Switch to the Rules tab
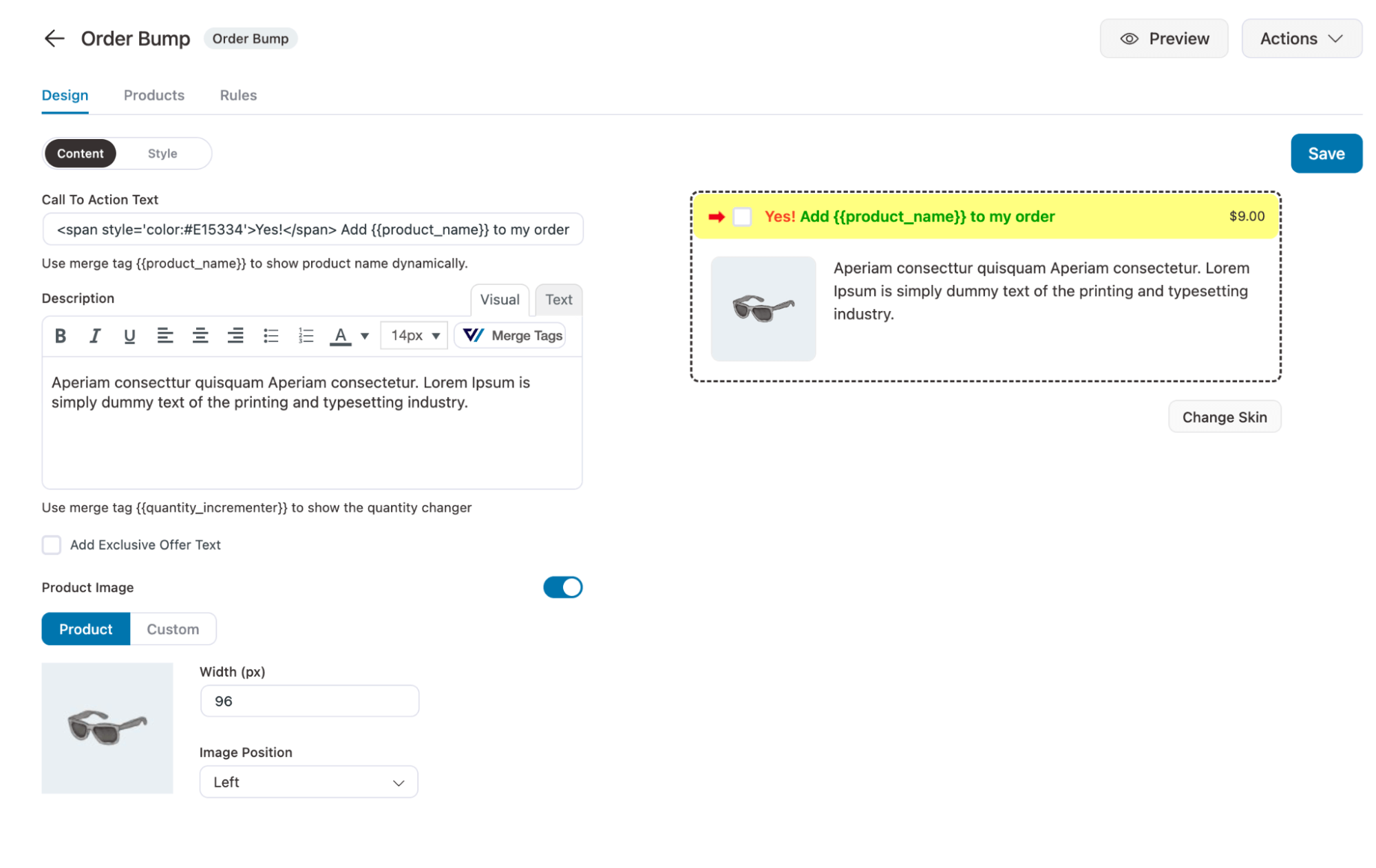Viewport: 1376px width, 868px height. pos(237,95)
